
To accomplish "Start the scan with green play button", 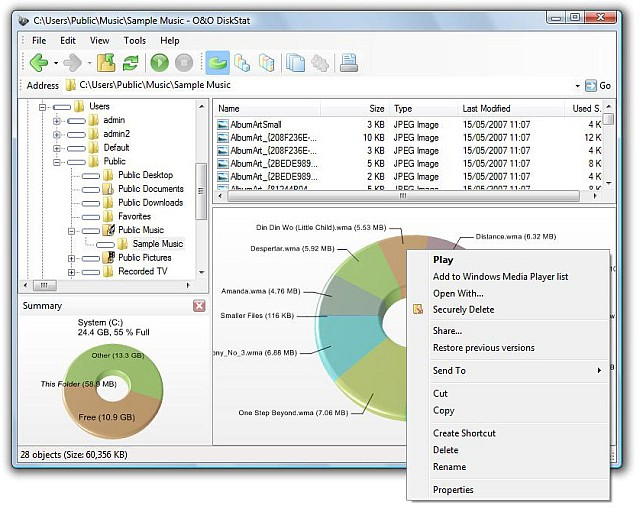I will (159, 63).
